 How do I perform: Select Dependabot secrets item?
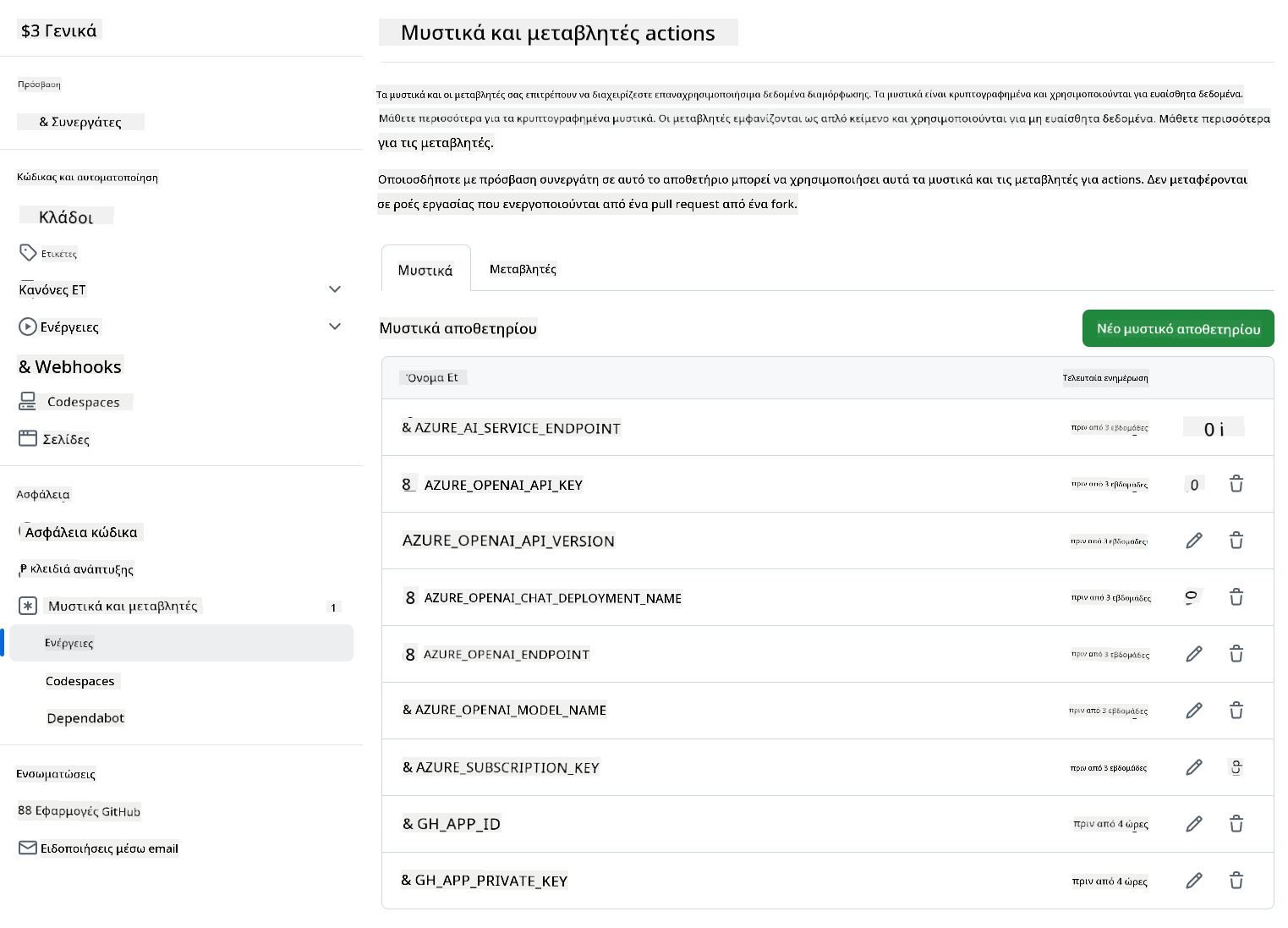(85, 718)
